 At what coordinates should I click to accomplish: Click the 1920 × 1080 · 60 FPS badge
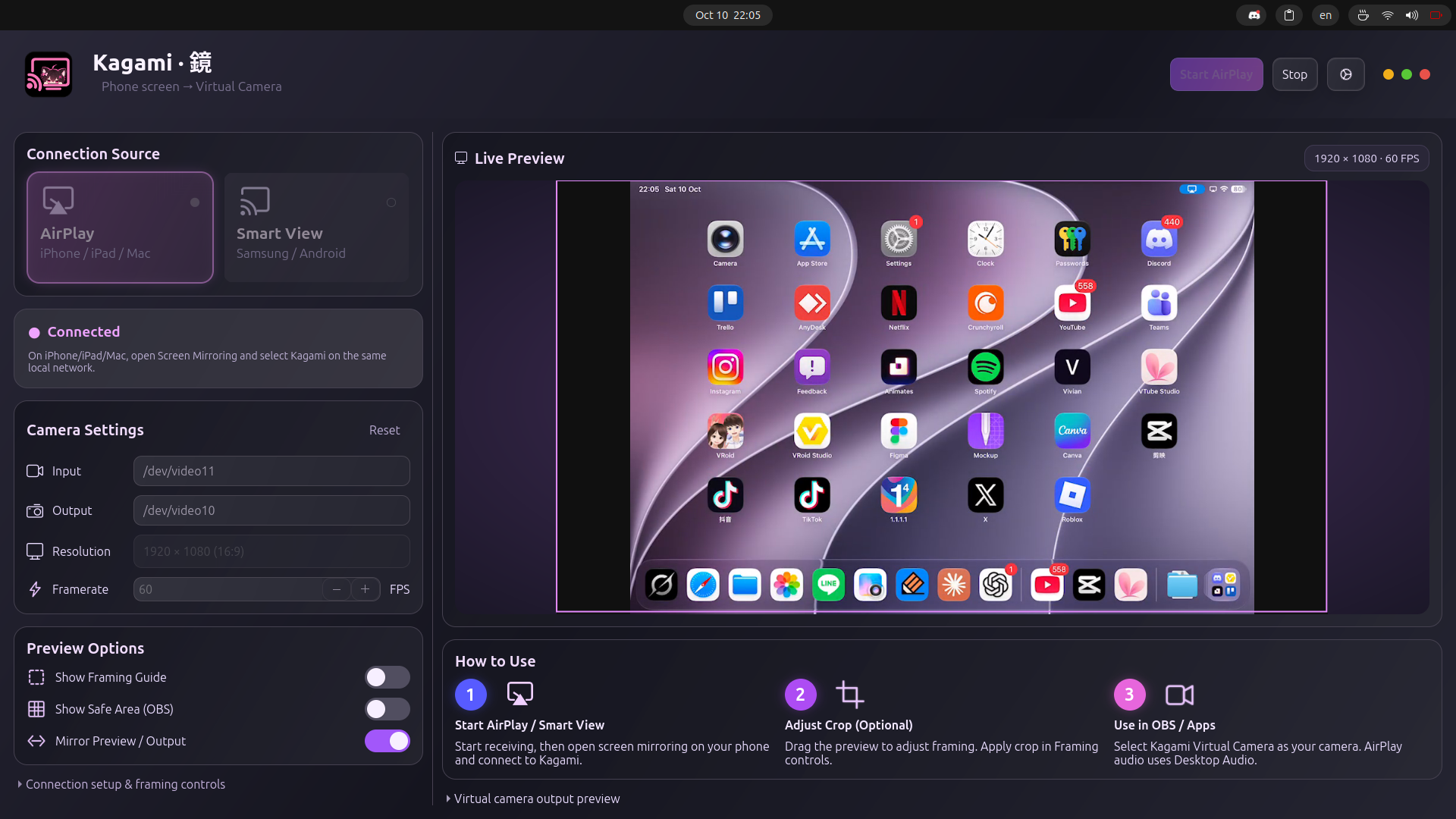[1367, 158]
